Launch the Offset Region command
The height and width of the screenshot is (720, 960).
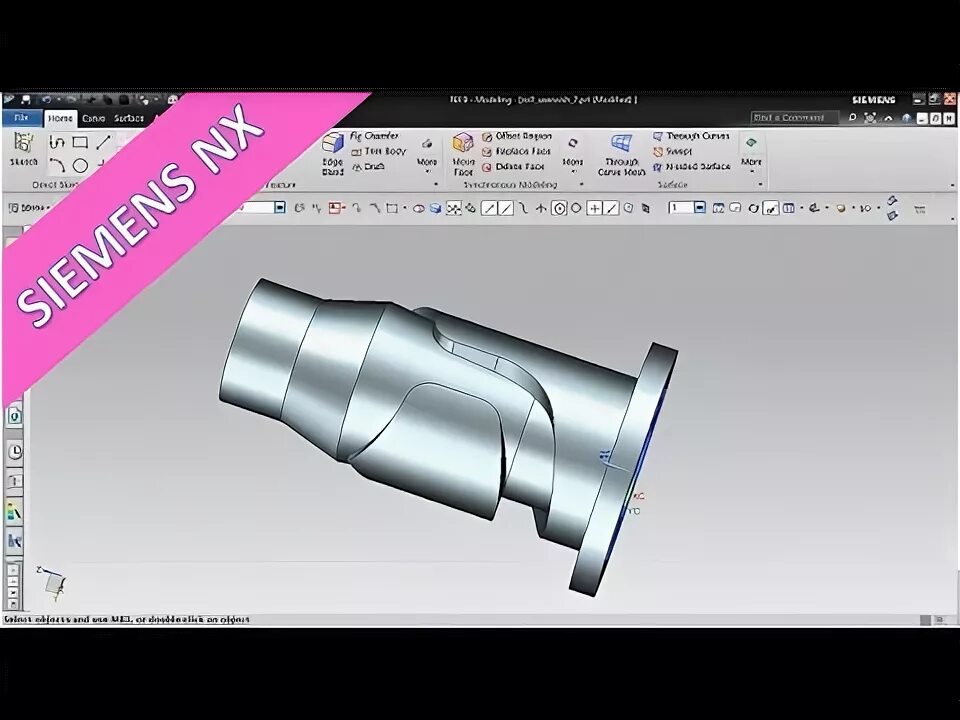pos(517,136)
